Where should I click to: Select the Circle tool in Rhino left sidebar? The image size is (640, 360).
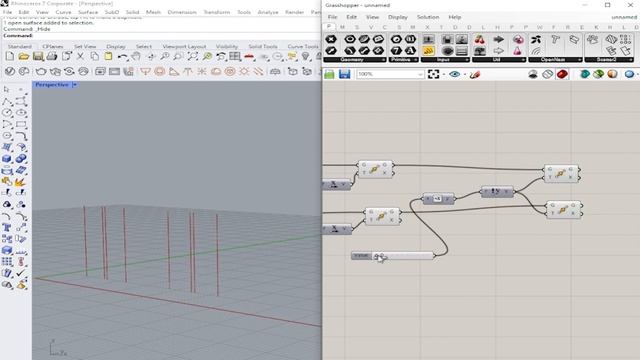(x=7, y=113)
